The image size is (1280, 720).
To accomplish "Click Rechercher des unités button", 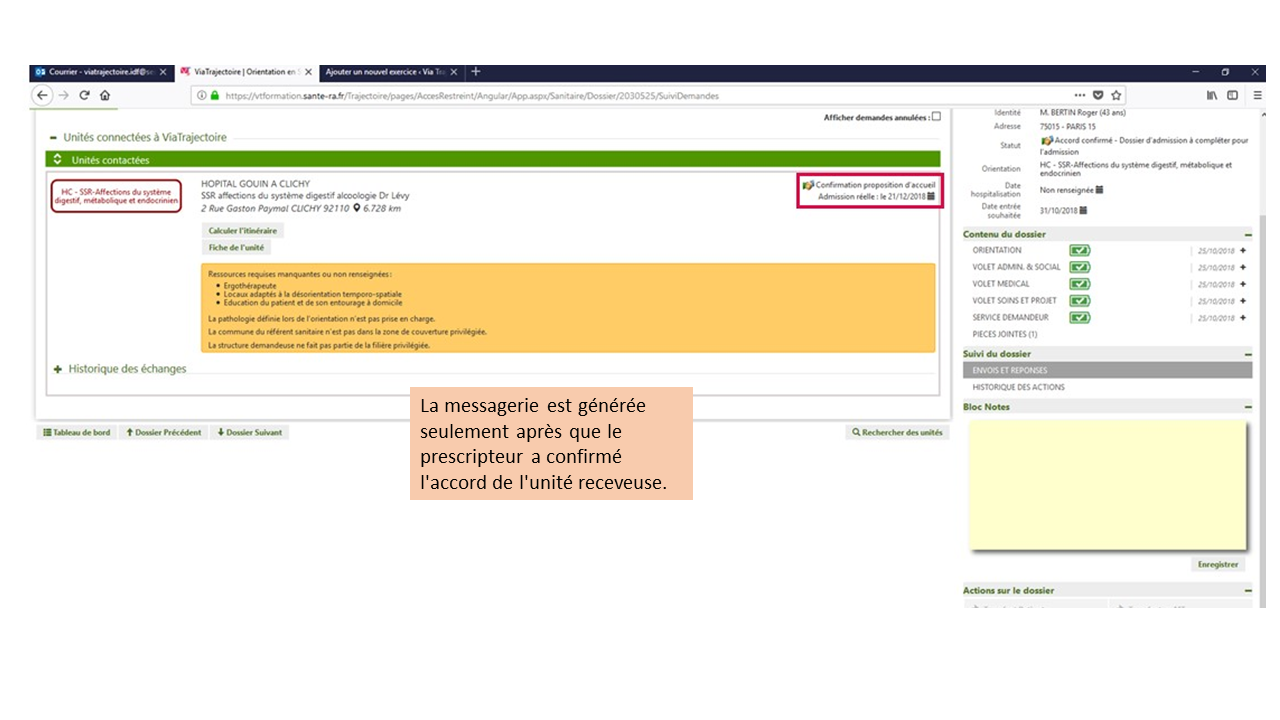I will pos(897,433).
